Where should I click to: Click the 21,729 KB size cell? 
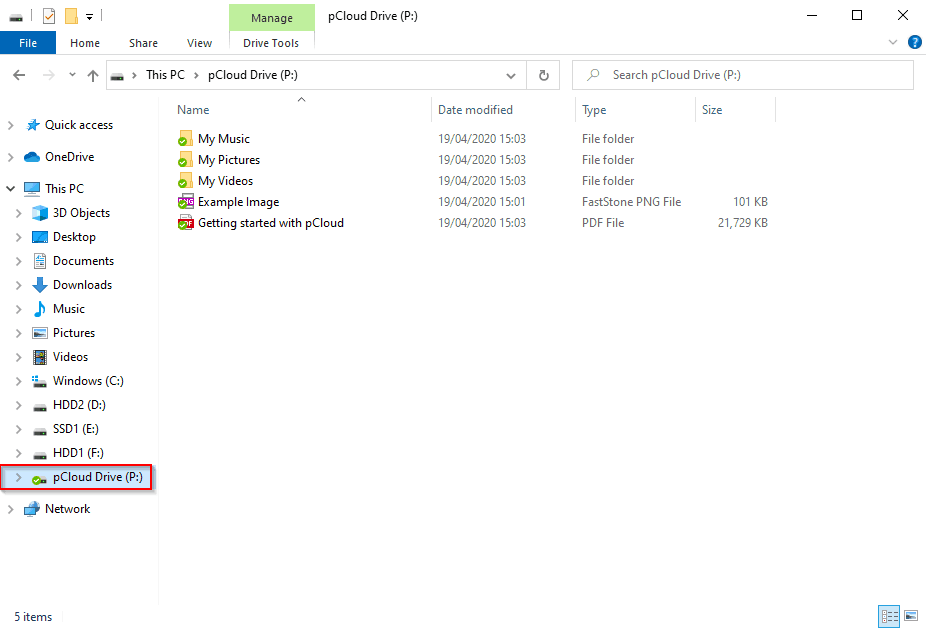coord(743,223)
